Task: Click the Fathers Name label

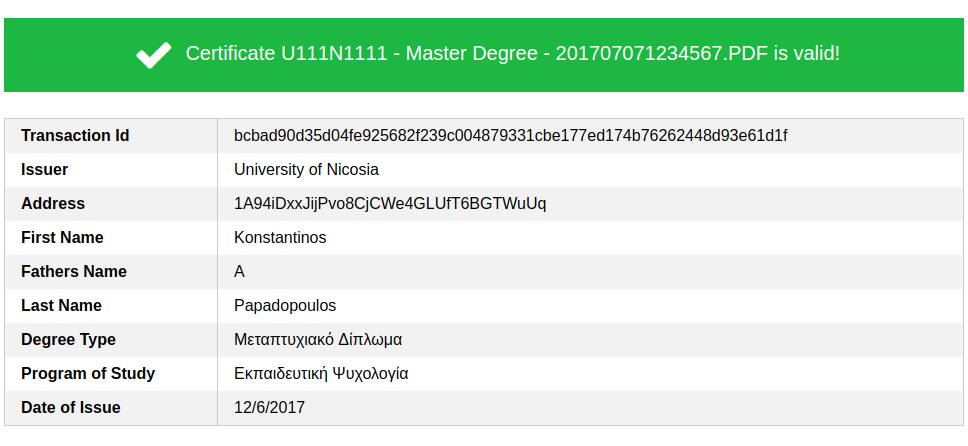Action: [x=74, y=272]
